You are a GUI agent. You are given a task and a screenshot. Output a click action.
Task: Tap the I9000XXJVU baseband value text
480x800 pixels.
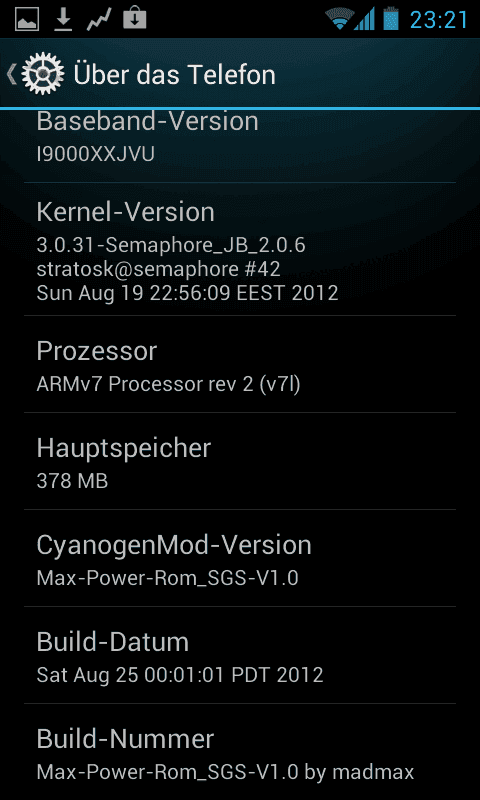tap(95, 154)
